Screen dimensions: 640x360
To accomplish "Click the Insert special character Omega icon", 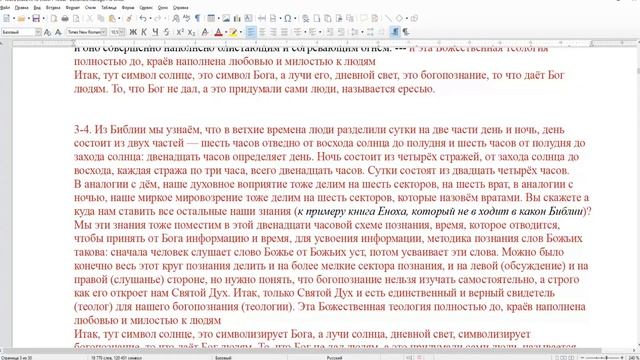I will tap(287, 18).
